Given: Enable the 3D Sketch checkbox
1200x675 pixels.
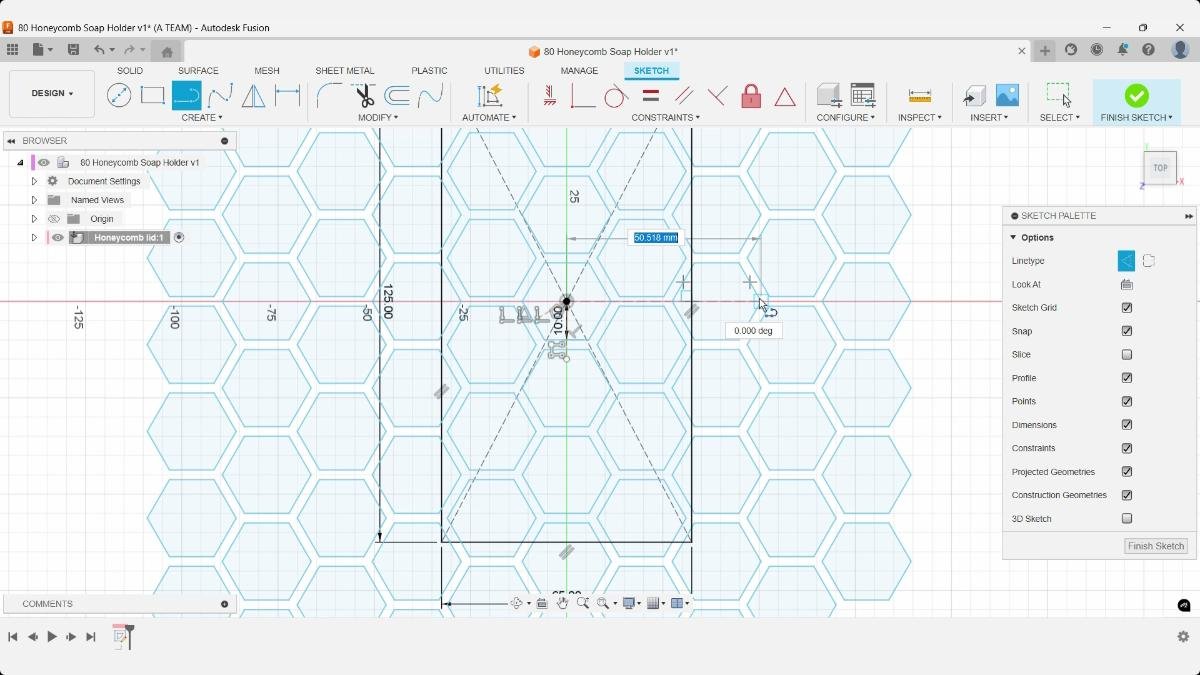Looking at the screenshot, I should 1127,519.
